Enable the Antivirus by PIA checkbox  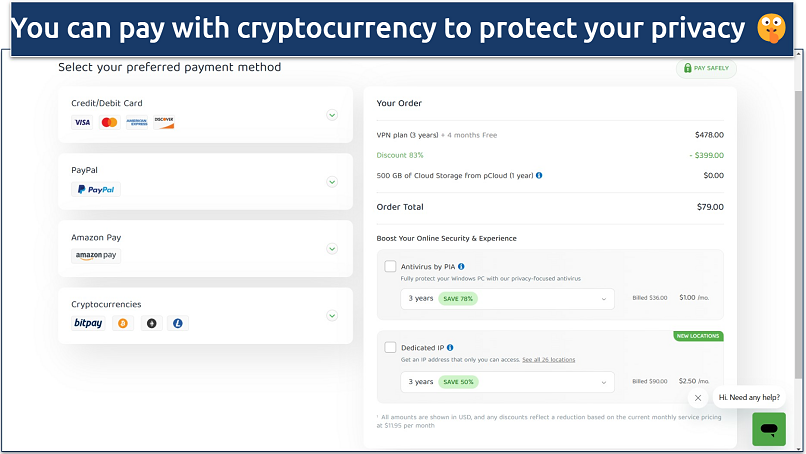click(390, 267)
